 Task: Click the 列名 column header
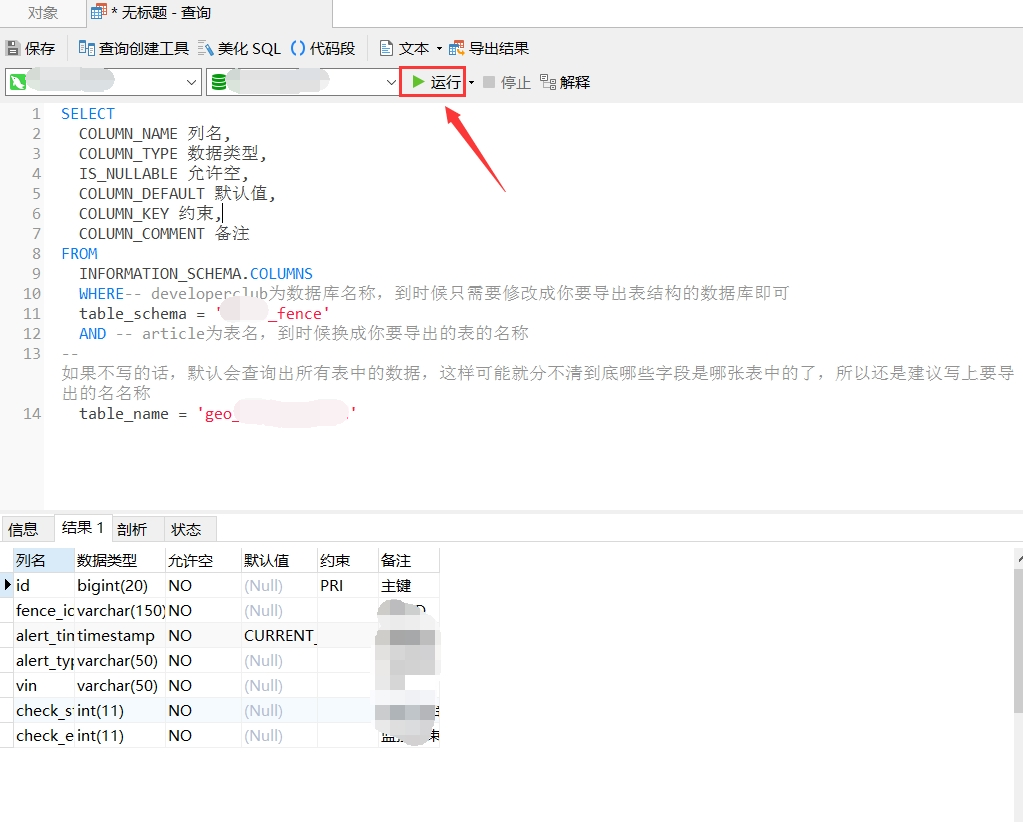point(43,560)
